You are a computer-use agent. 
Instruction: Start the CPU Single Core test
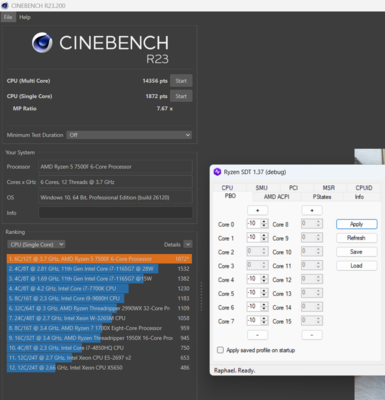click(181, 96)
